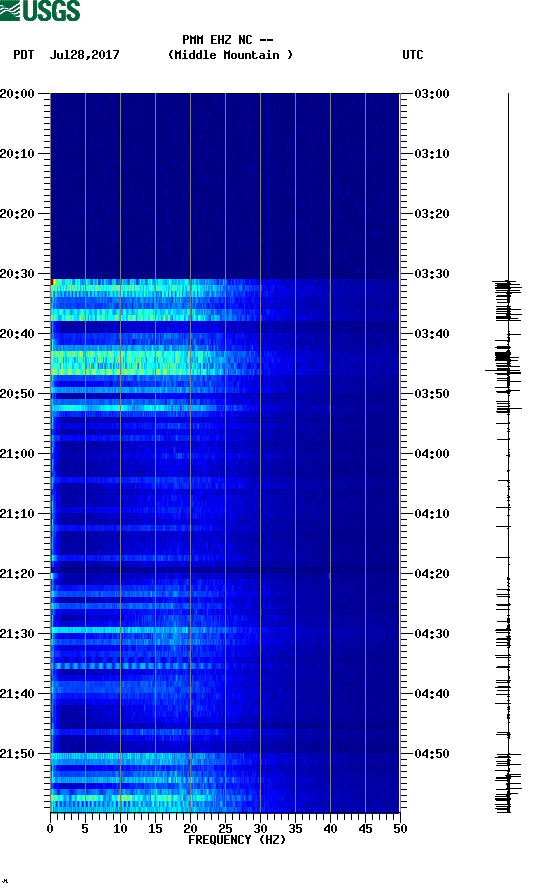552x892 pixels.
Task: Click the '20:00' PDT time label
Action: [x=17, y=94]
